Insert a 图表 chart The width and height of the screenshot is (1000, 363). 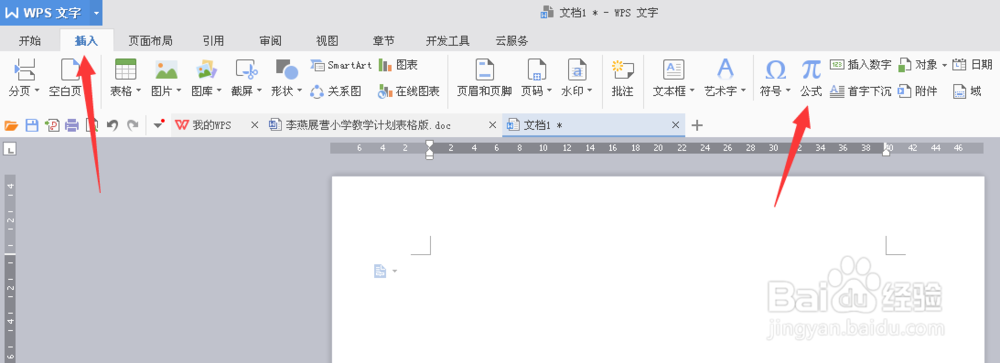click(x=398, y=65)
